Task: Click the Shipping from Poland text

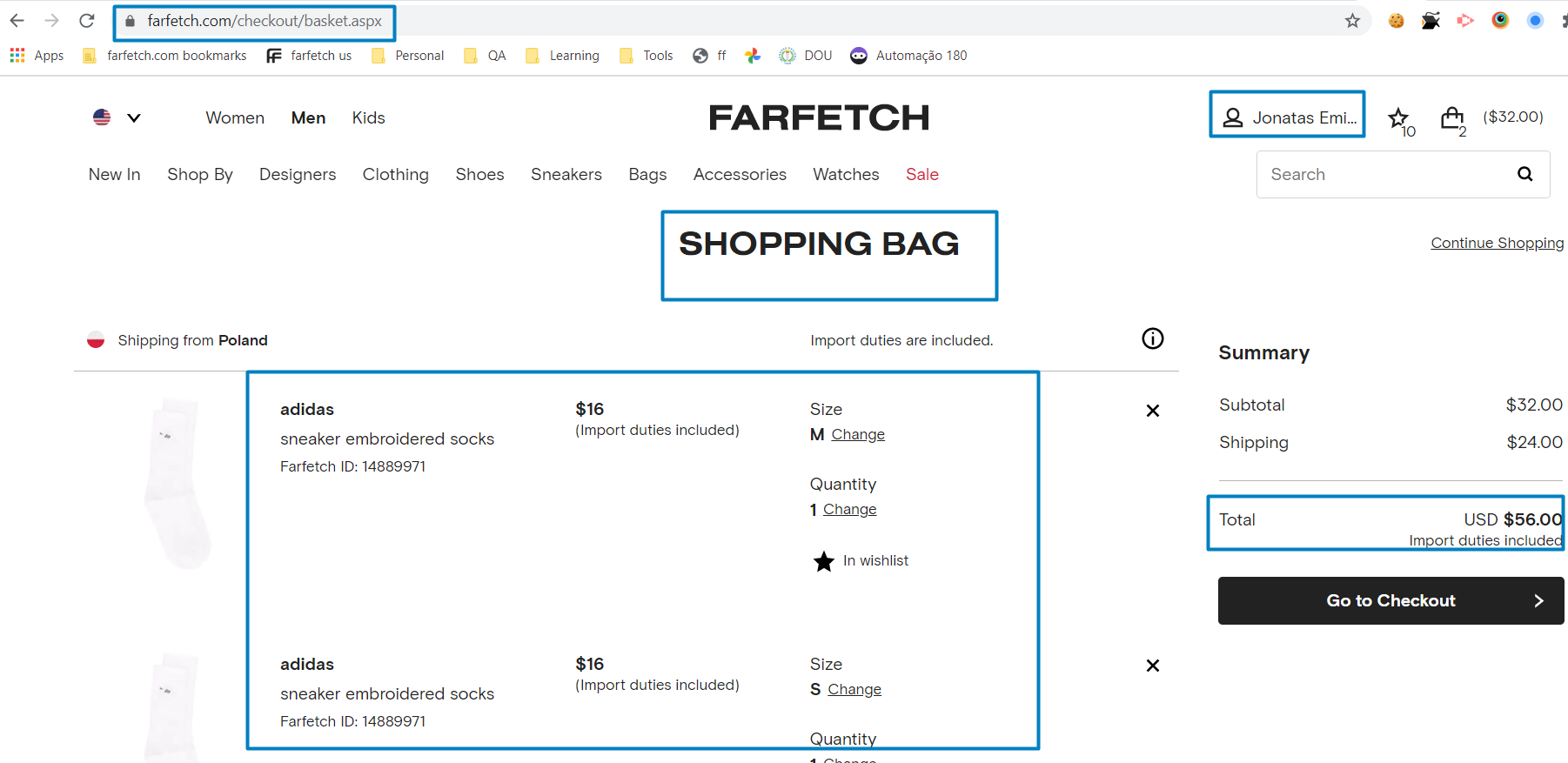Action: pos(192,340)
